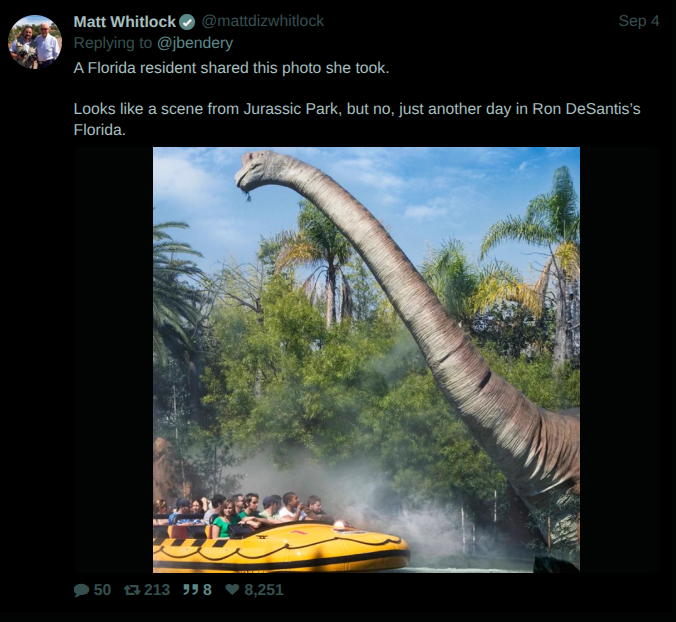Open the Matt Whitlock display name link
676x622 pixels.
125,22
